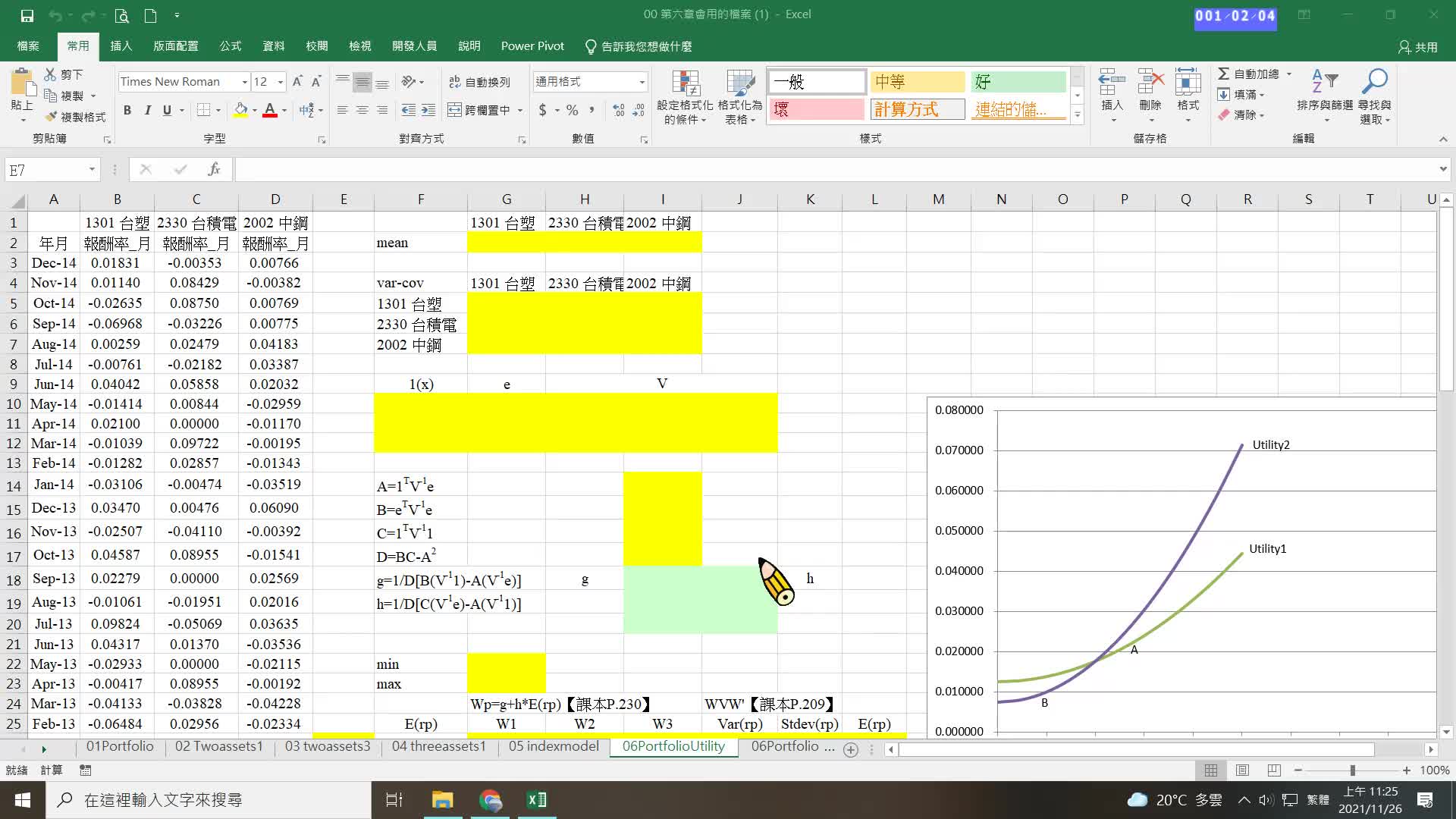1456x819 pixels.
Task: Click the Decrease Decimal icon
Action: point(639,110)
